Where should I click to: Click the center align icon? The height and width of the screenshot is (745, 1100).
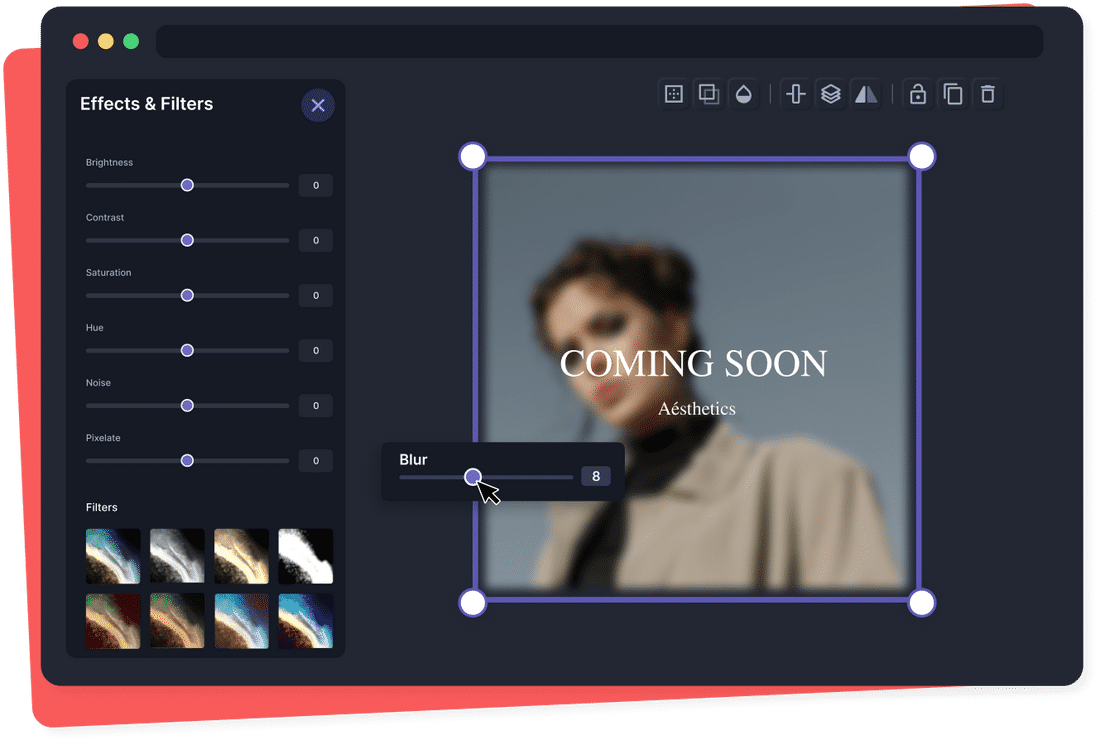tap(796, 94)
